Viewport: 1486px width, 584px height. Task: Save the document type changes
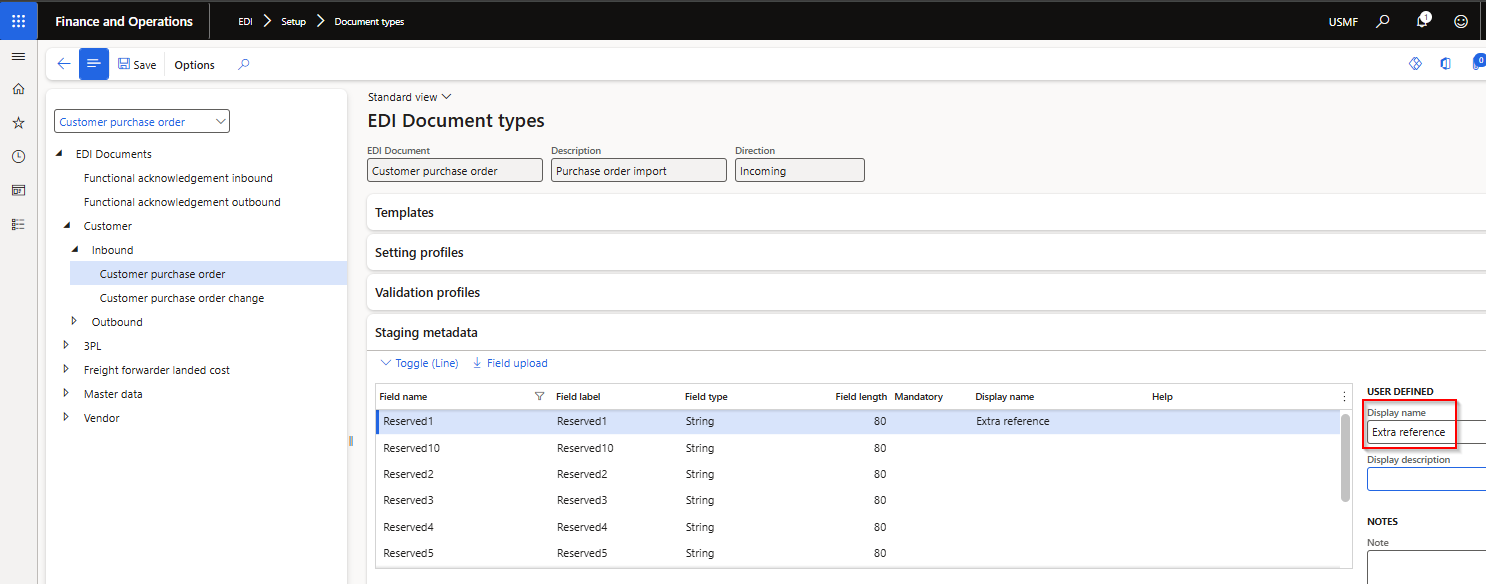point(137,64)
